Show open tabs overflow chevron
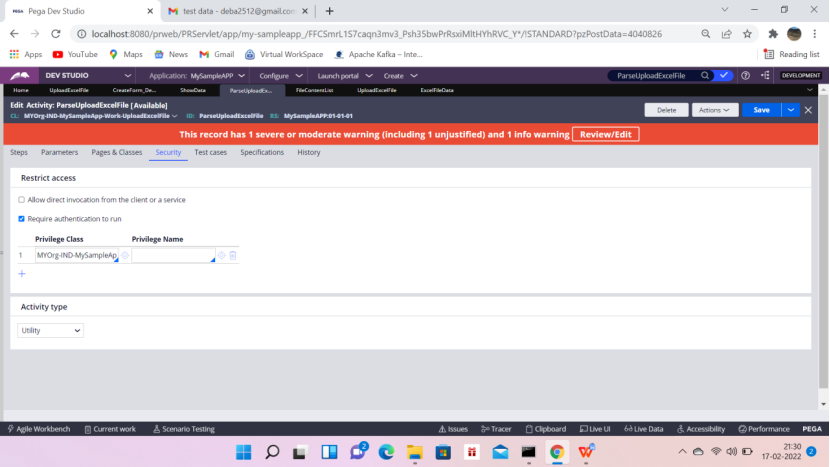This screenshot has height=467, width=830. click(x=809, y=90)
